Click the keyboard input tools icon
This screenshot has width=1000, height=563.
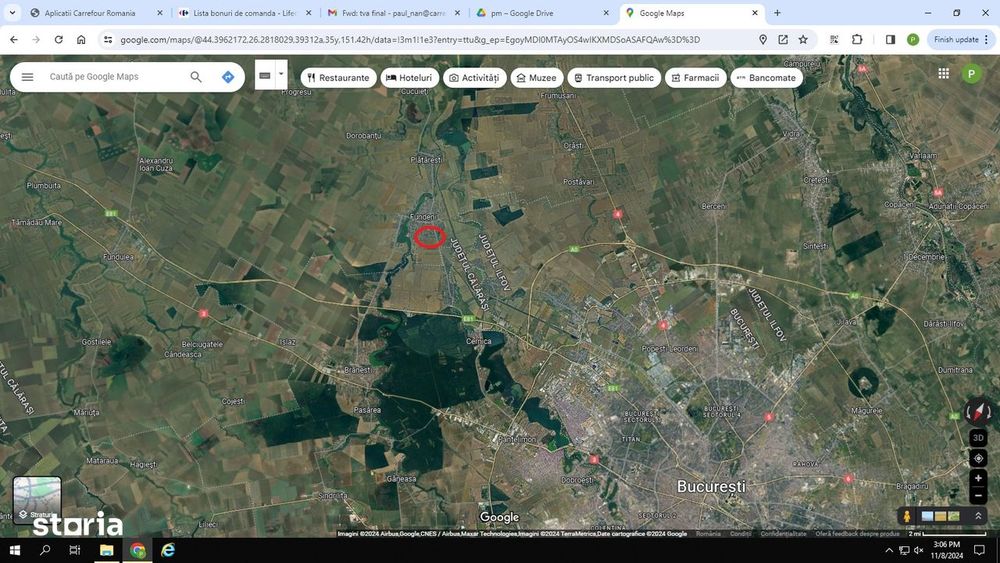265,75
